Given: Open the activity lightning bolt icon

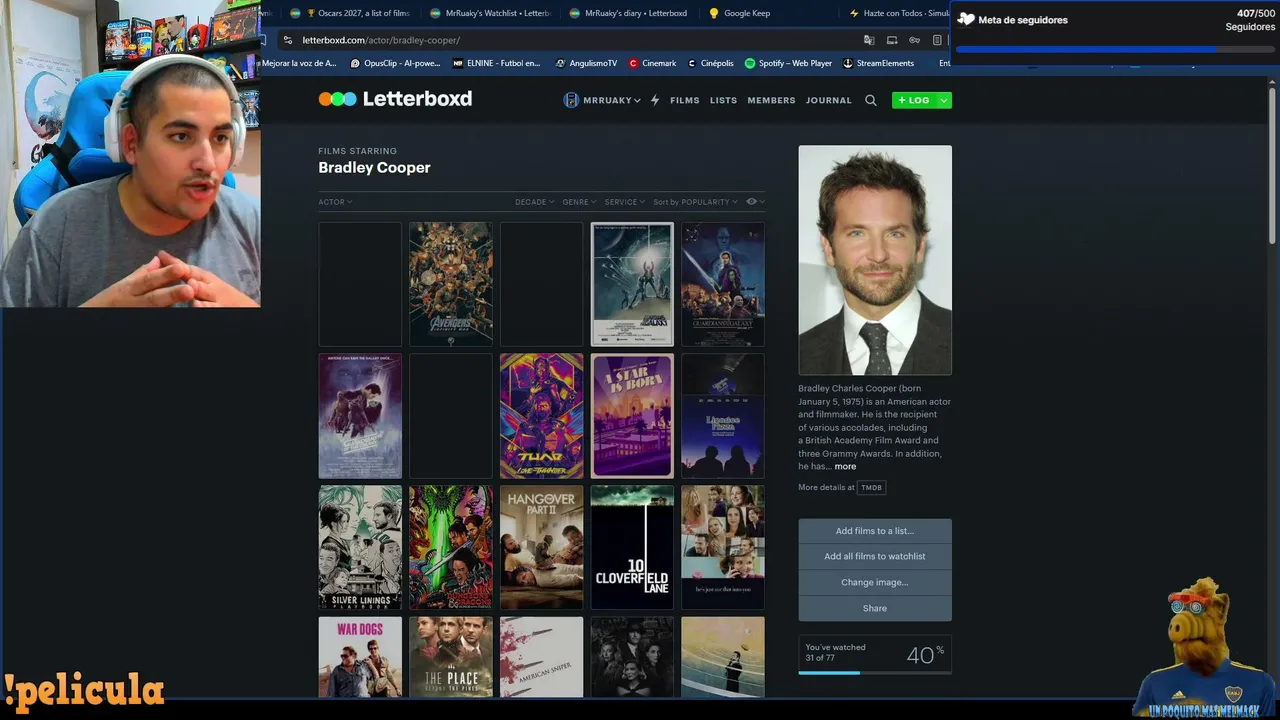Looking at the screenshot, I should 655,100.
